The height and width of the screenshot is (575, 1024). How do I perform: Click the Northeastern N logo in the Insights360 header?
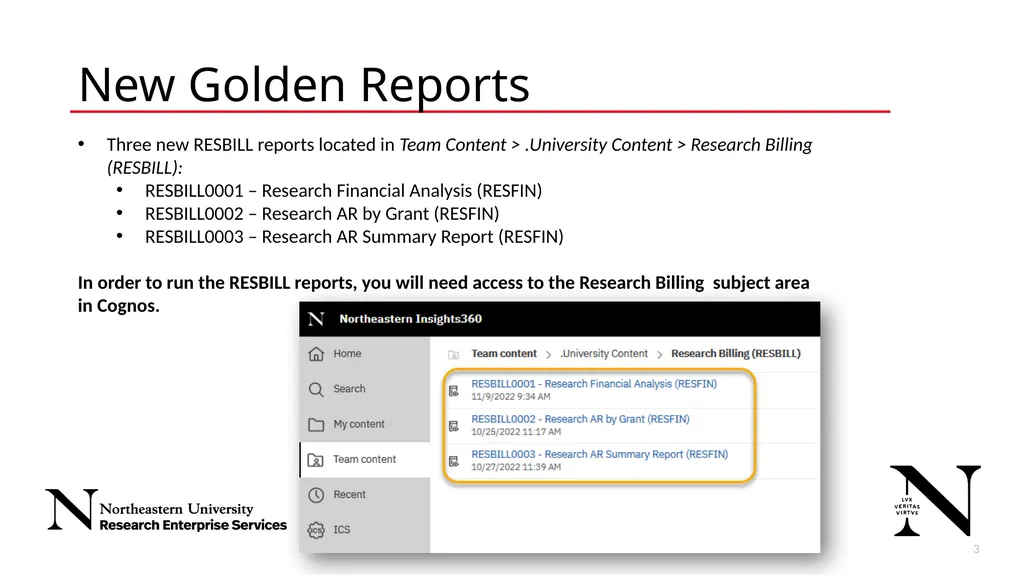tap(316, 319)
